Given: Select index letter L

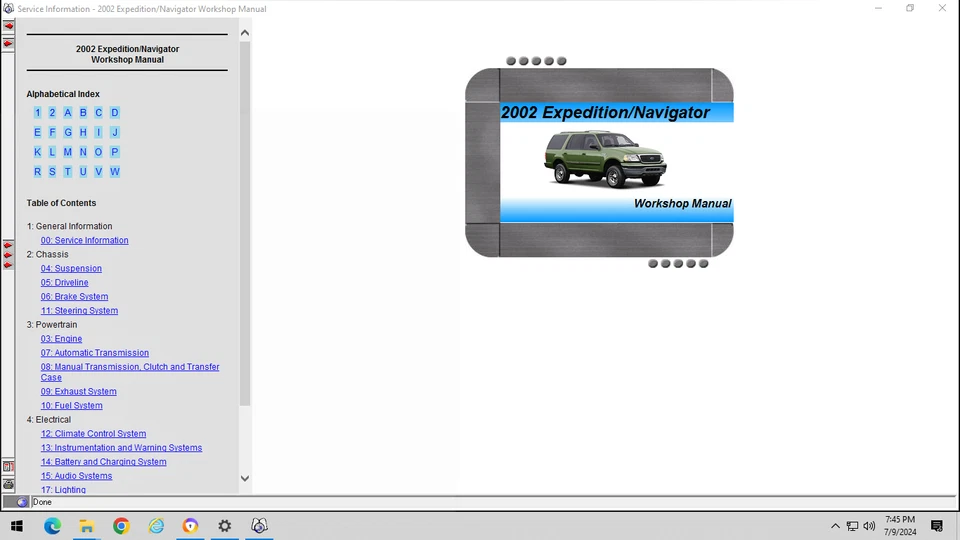Looking at the screenshot, I should click(52, 152).
